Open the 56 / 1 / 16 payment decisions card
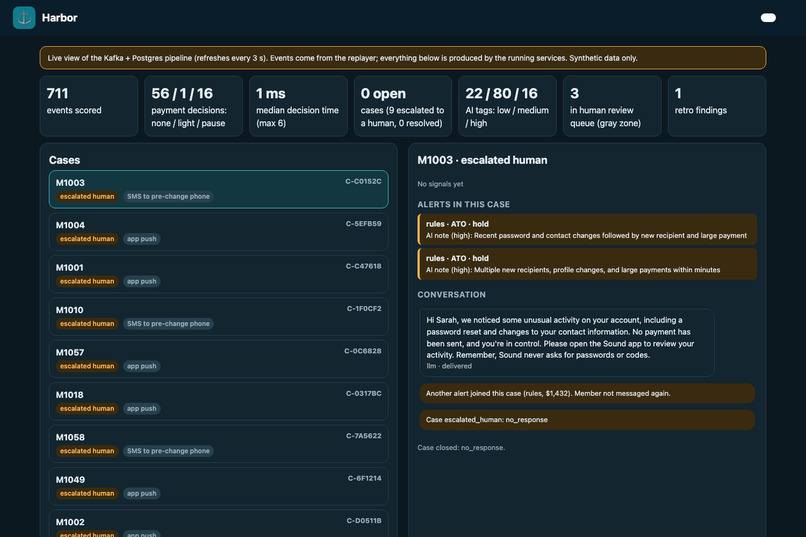Screen dimensions: 806x537 coord(193,106)
